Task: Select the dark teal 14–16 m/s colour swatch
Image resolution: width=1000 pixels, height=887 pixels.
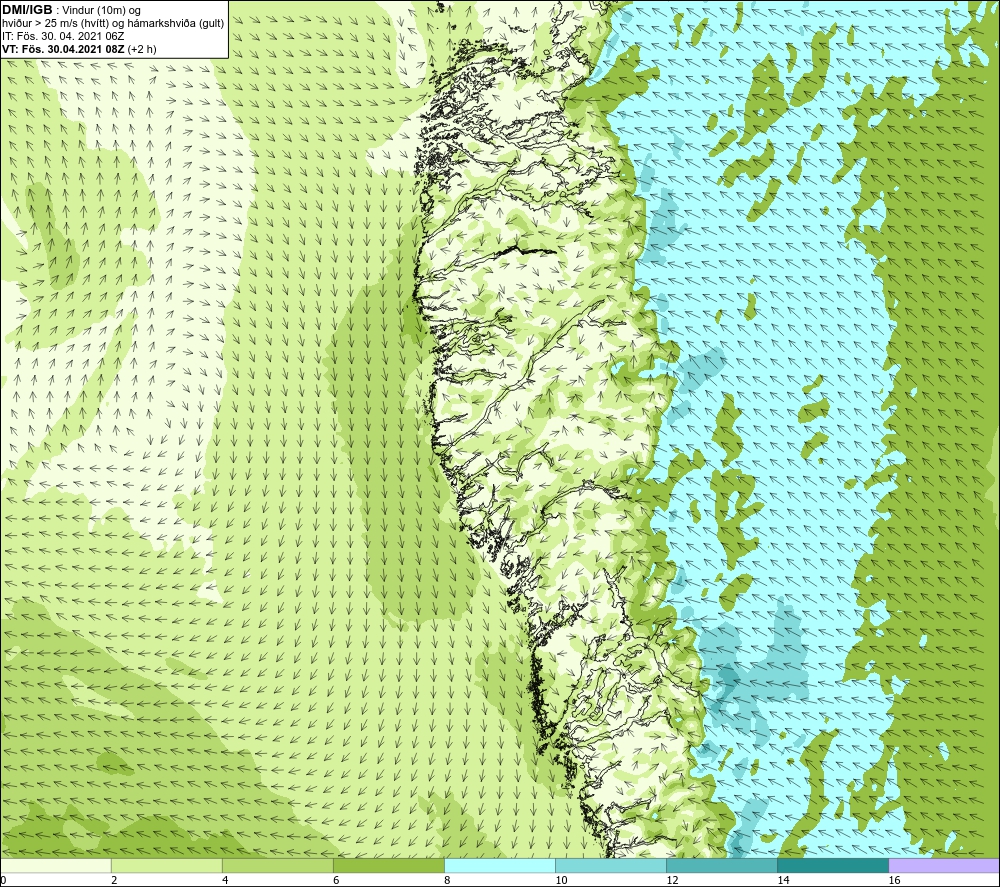Action: [x=833, y=865]
